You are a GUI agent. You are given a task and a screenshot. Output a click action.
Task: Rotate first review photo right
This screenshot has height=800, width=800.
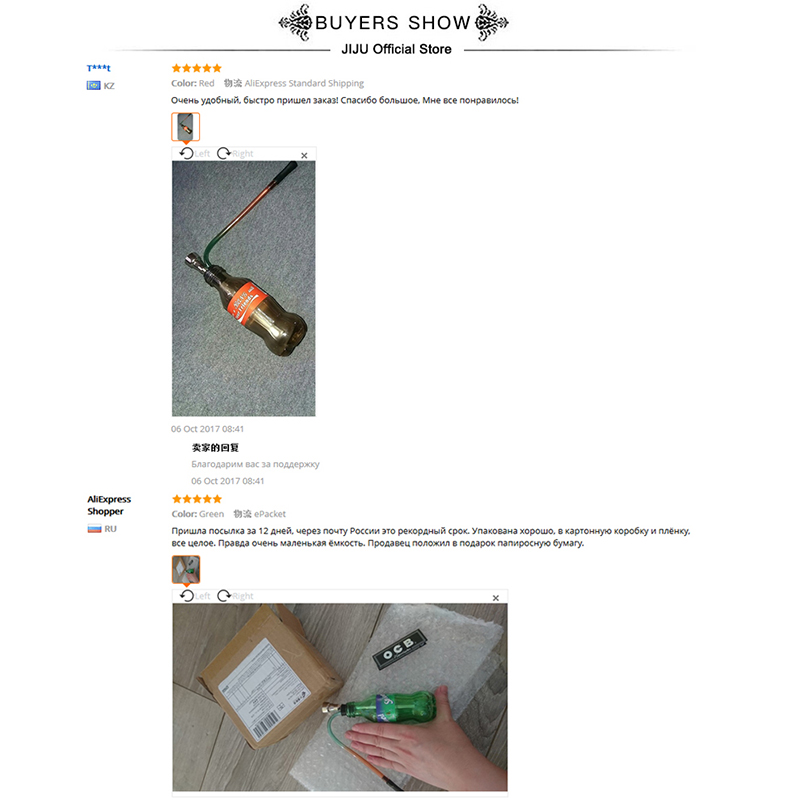pyautogui.click(x=235, y=154)
